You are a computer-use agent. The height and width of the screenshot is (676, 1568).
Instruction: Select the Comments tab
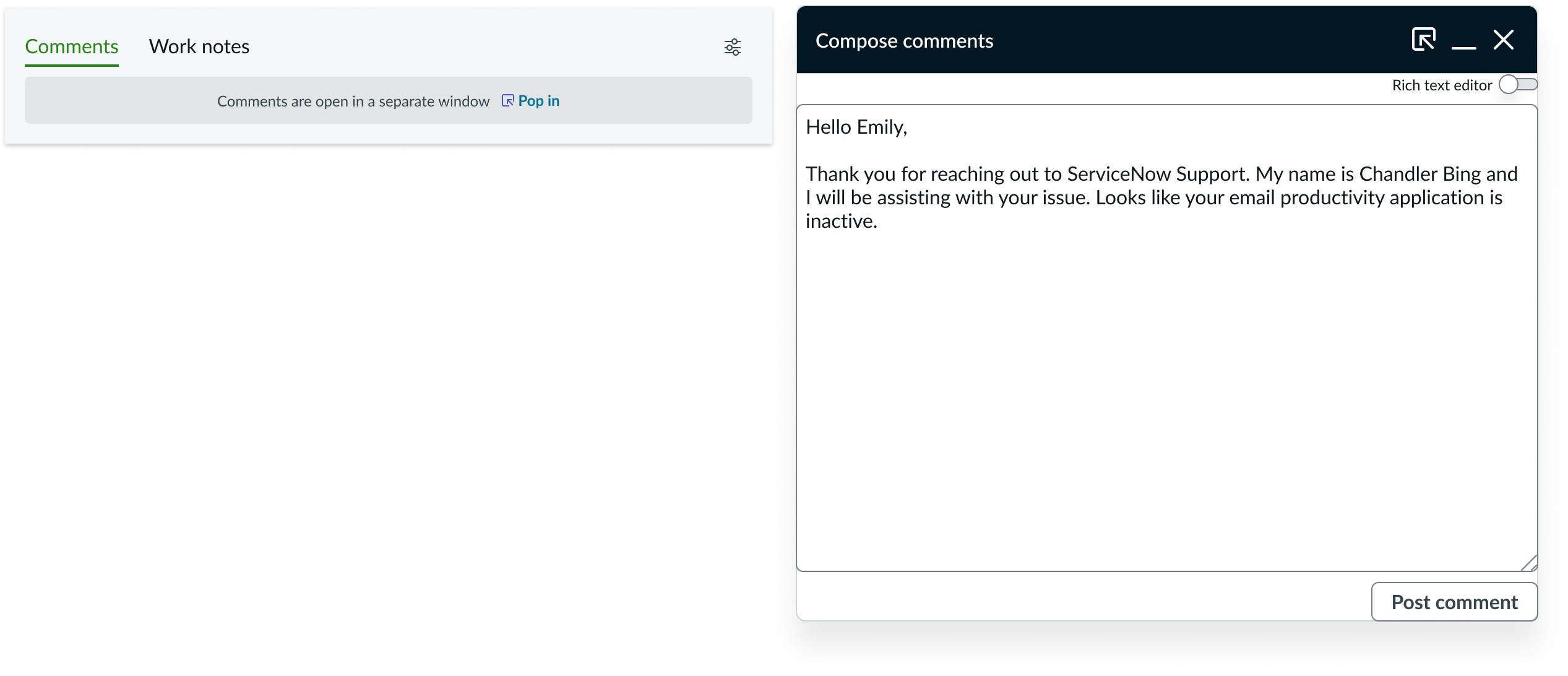coord(71,46)
